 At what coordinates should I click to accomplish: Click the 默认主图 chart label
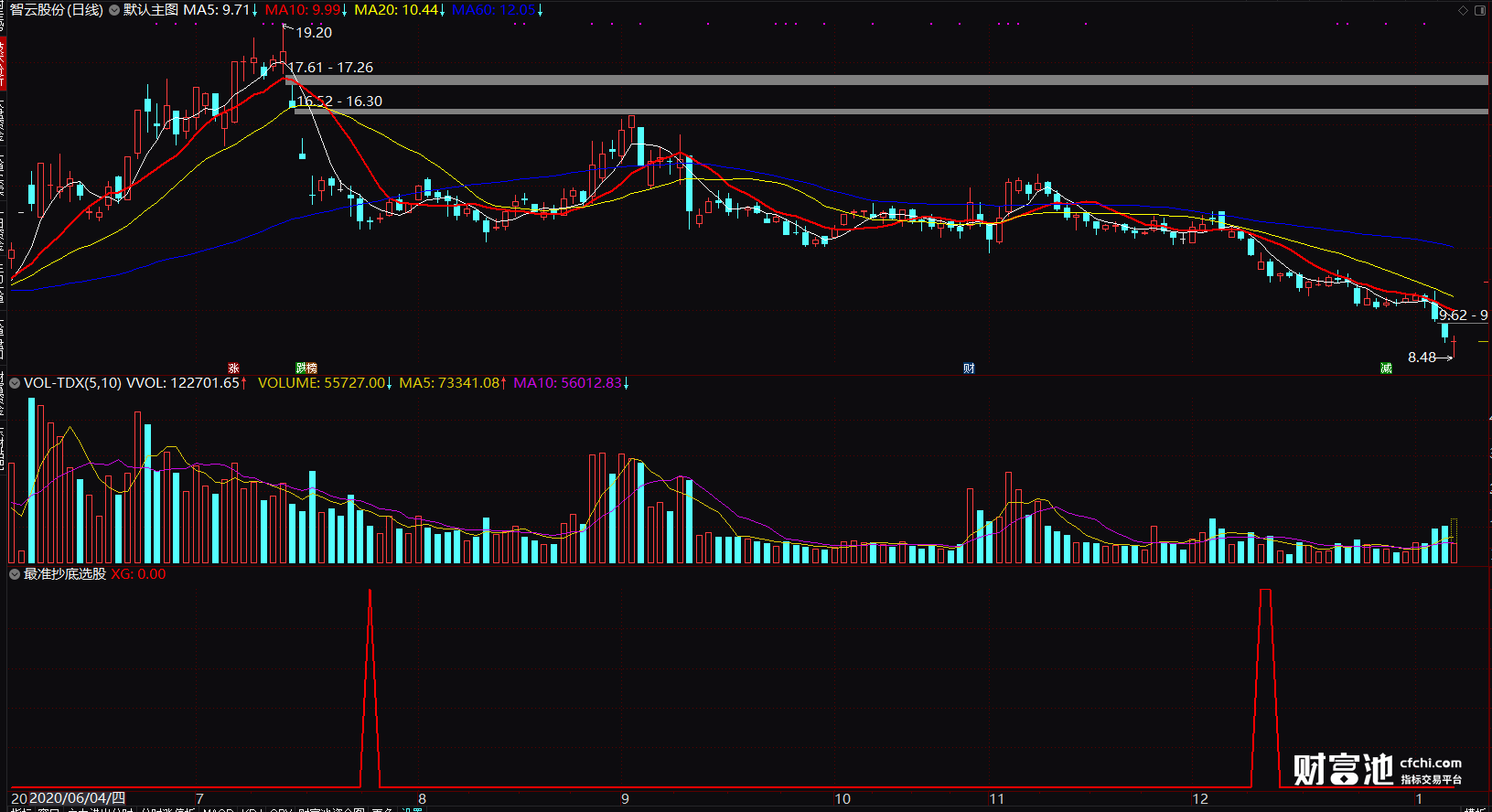[x=151, y=10]
